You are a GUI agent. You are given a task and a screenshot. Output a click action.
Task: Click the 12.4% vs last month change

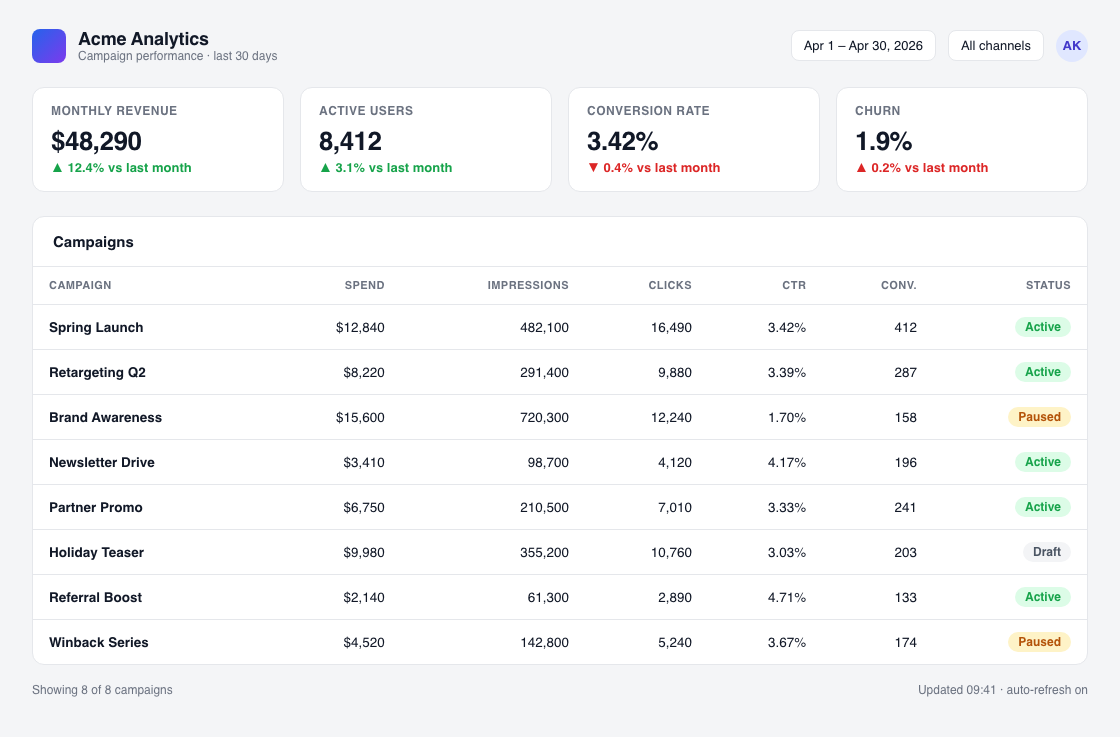121,168
